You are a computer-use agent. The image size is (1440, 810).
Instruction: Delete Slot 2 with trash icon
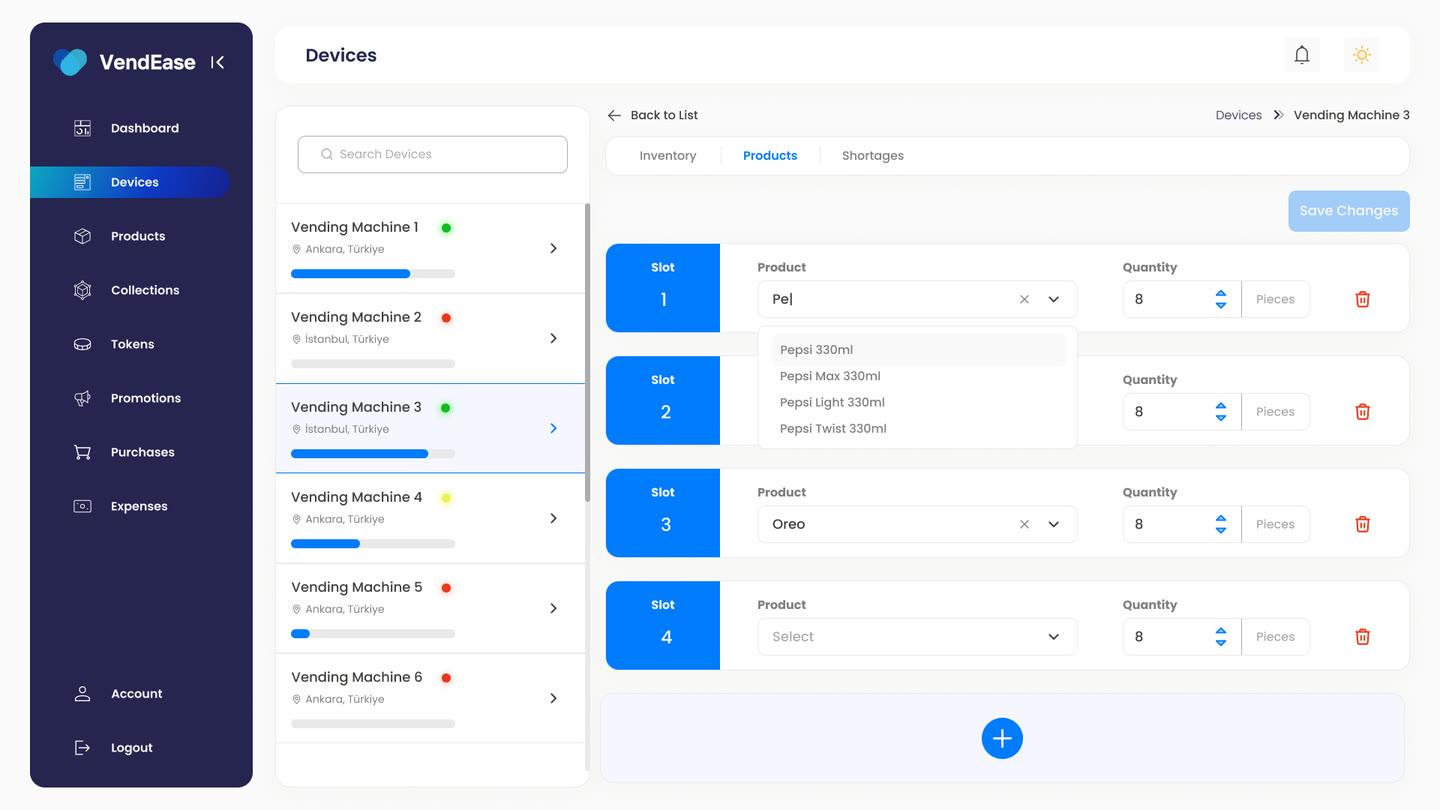[x=1362, y=412]
